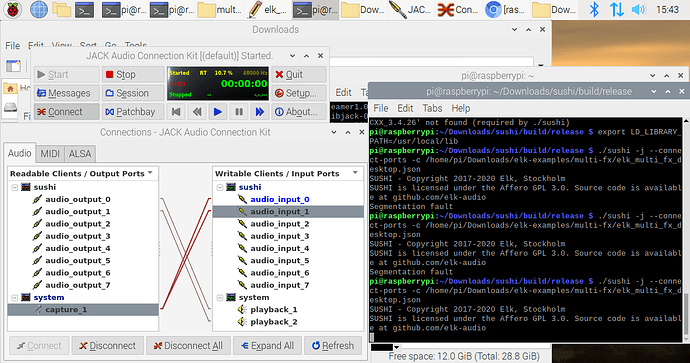Launch terminal from taskbar launcher icon
The height and width of the screenshot is (363, 690).
click(84, 10)
